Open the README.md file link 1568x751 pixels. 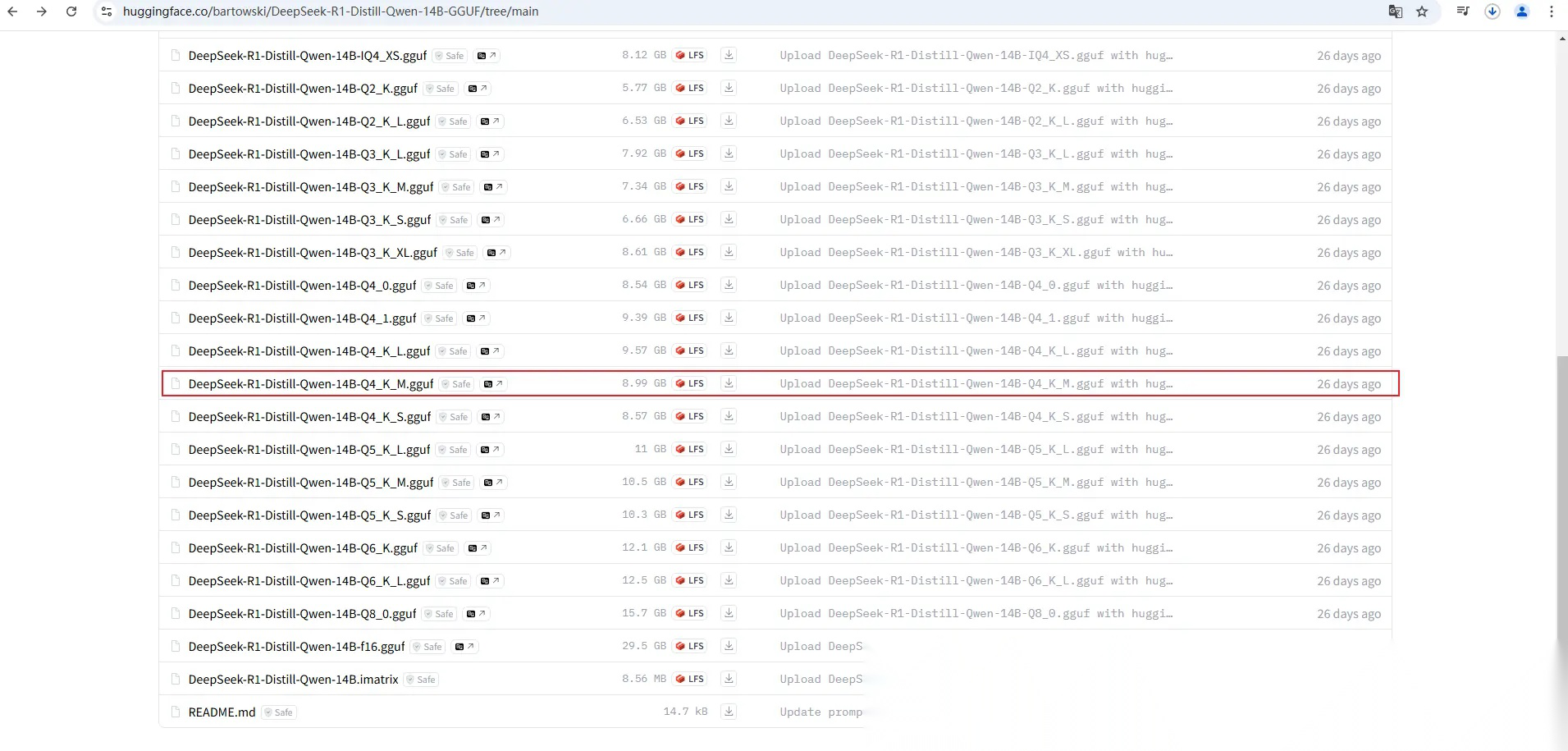pos(222,712)
